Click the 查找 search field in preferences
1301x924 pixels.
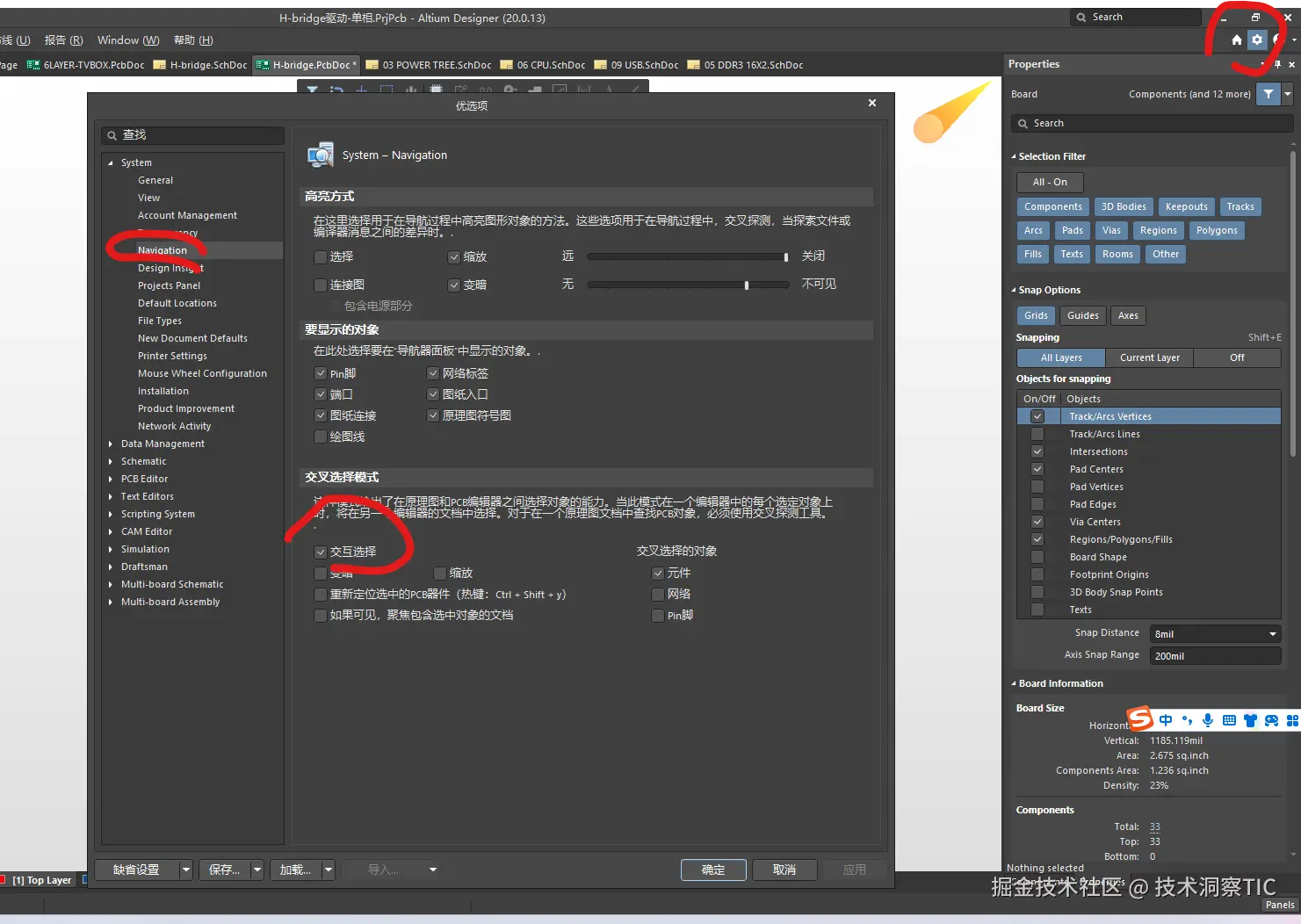tap(193, 135)
